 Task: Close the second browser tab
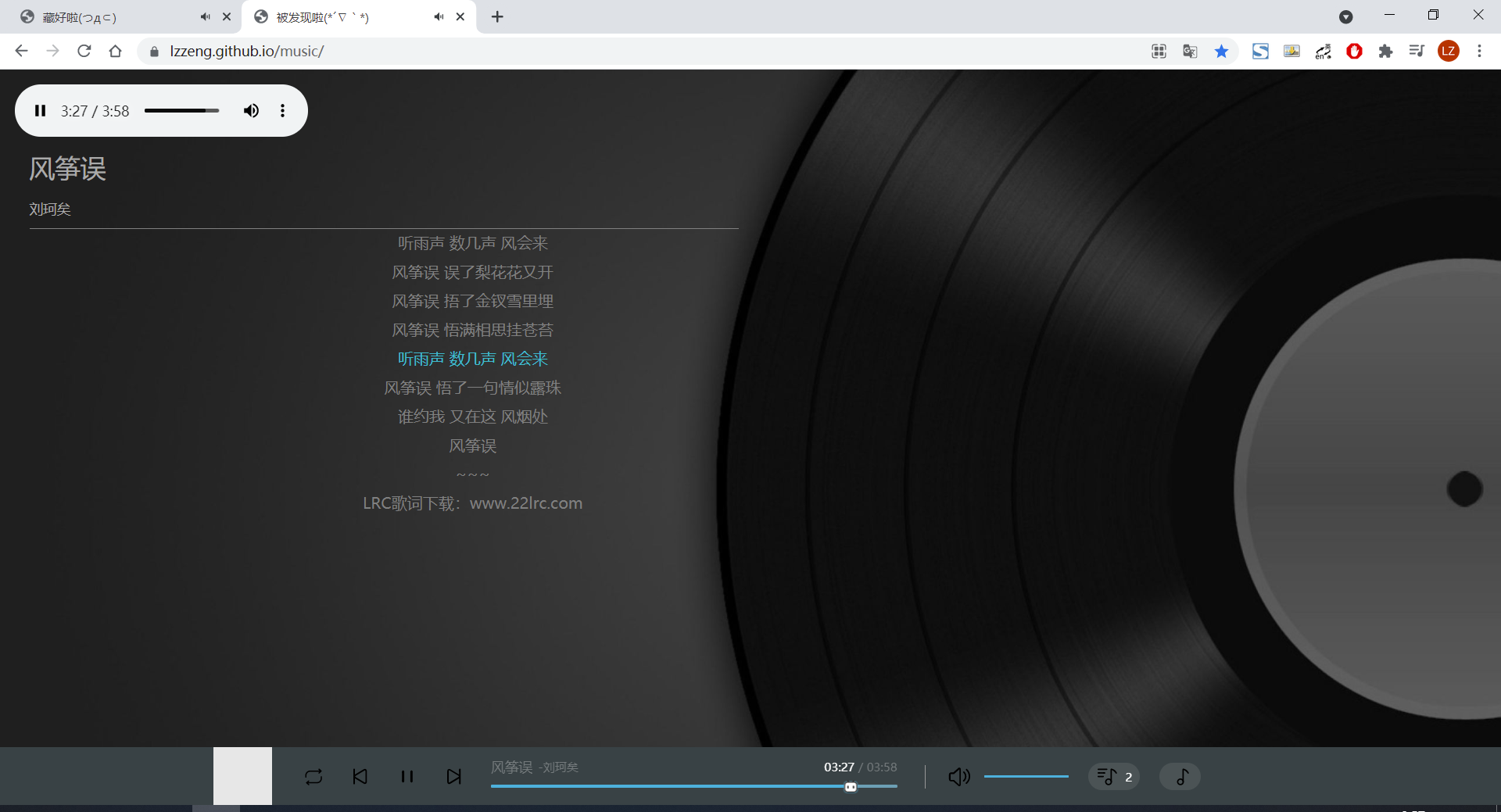click(460, 16)
